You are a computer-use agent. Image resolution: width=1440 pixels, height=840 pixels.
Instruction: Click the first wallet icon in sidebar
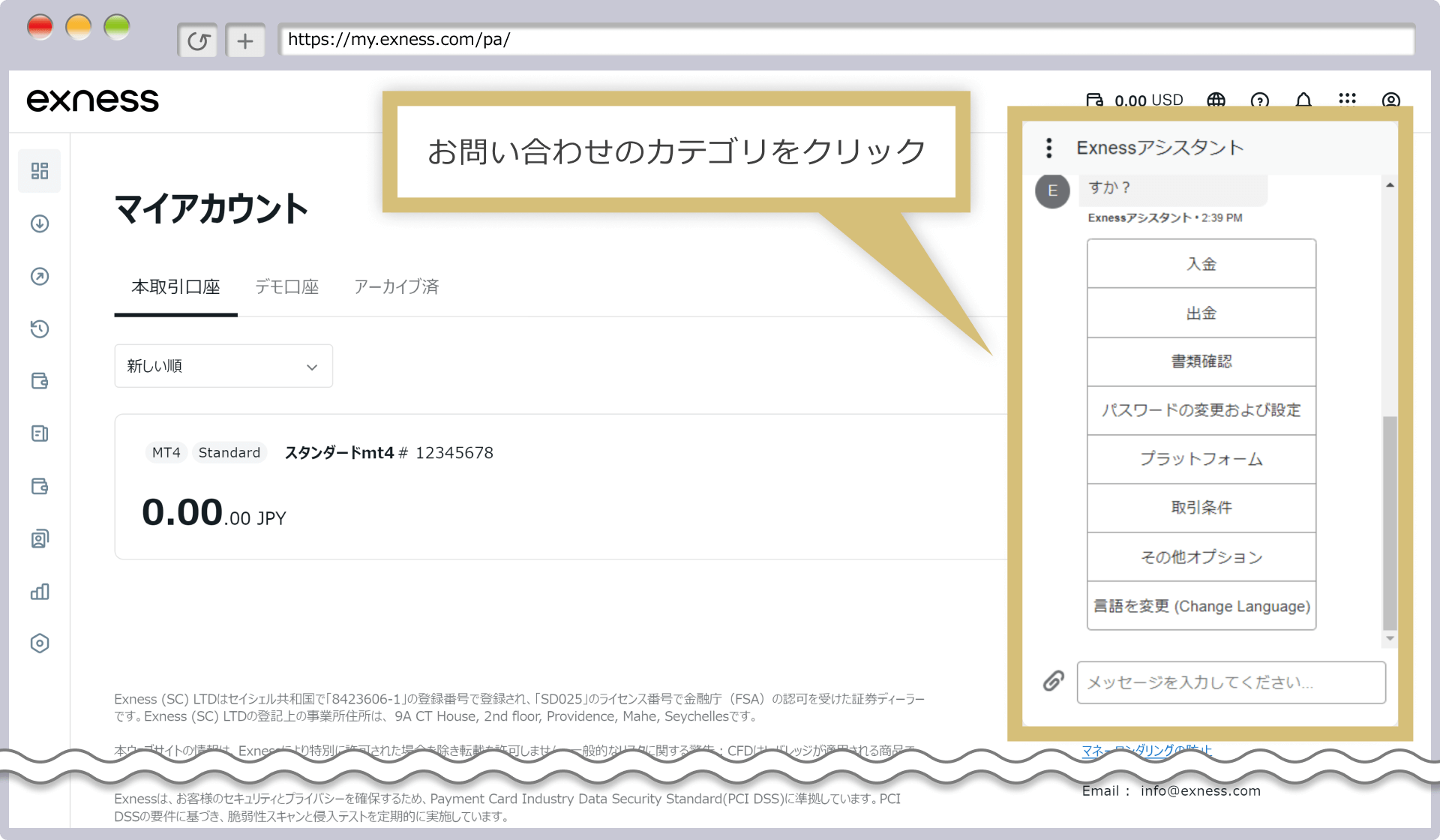tap(40, 381)
